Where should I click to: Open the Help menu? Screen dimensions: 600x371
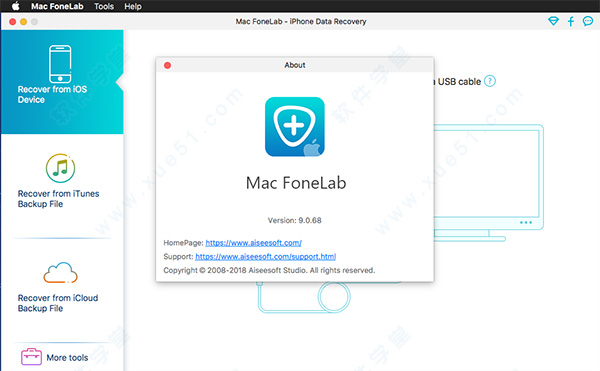click(133, 7)
